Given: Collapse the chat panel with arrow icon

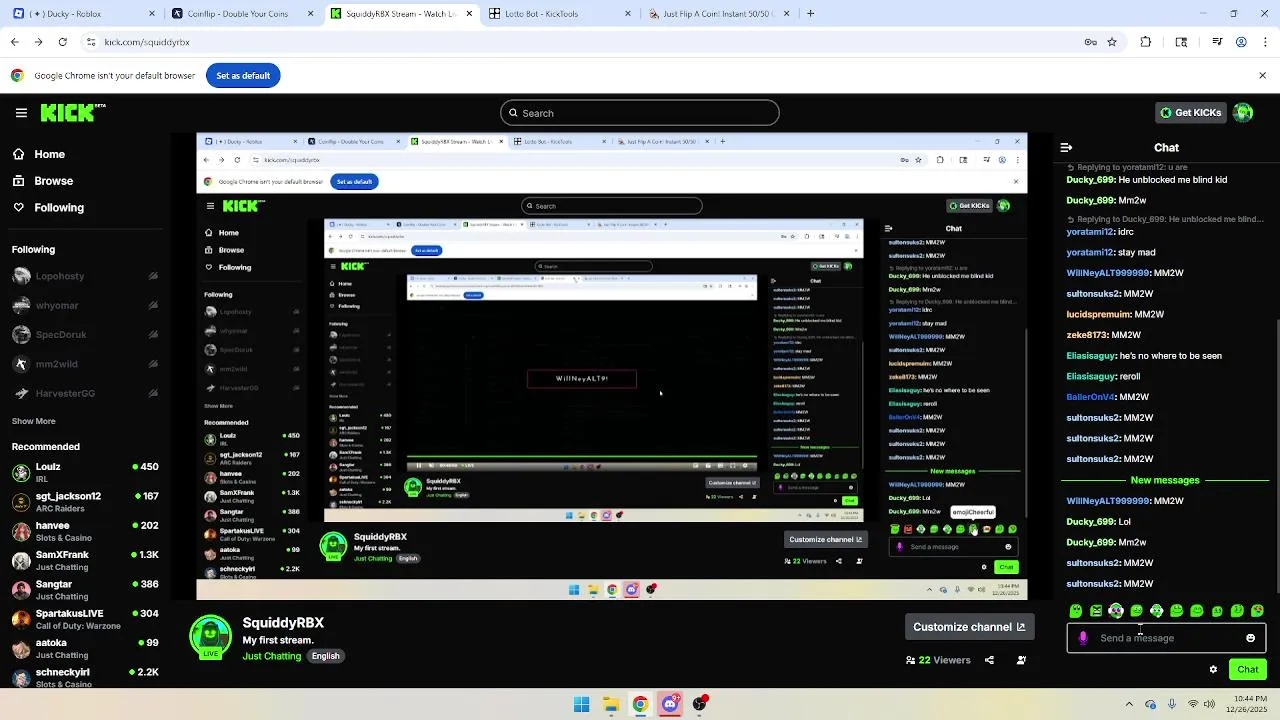Looking at the screenshot, I should tap(1066, 147).
